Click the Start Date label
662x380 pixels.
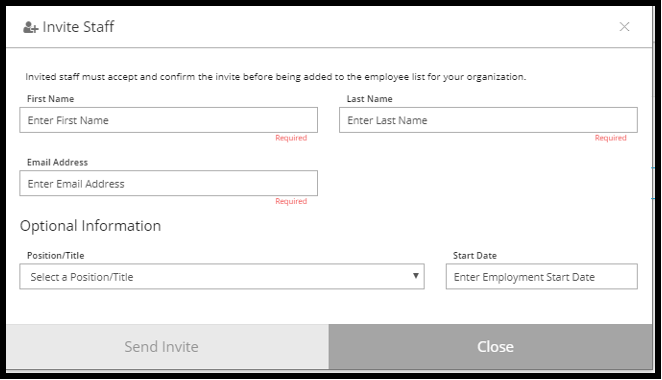click(x=475, y=255)
